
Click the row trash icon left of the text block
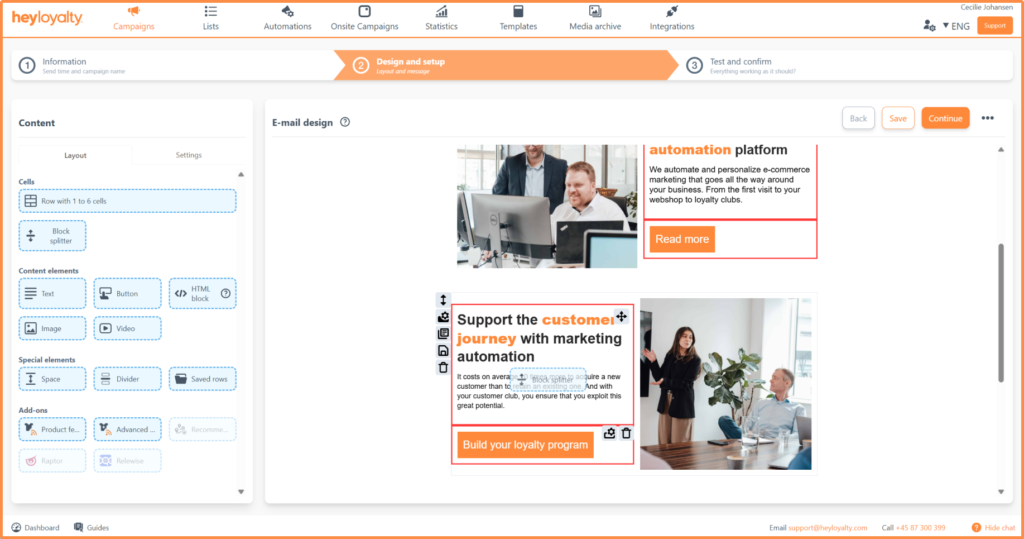443,368
